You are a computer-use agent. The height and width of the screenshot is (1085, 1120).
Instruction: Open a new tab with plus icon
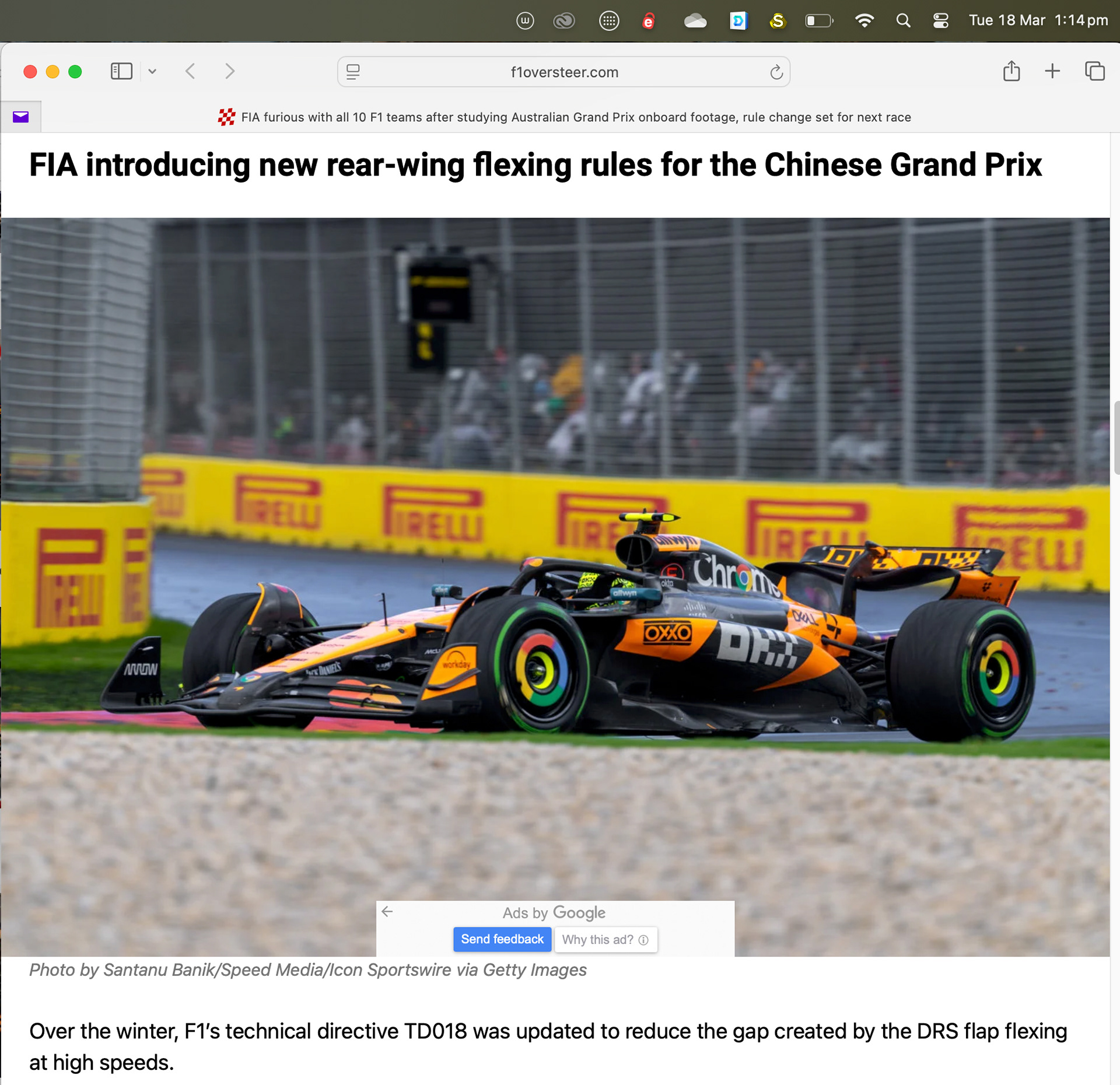pyautogui.click(x=1052, y=71)
